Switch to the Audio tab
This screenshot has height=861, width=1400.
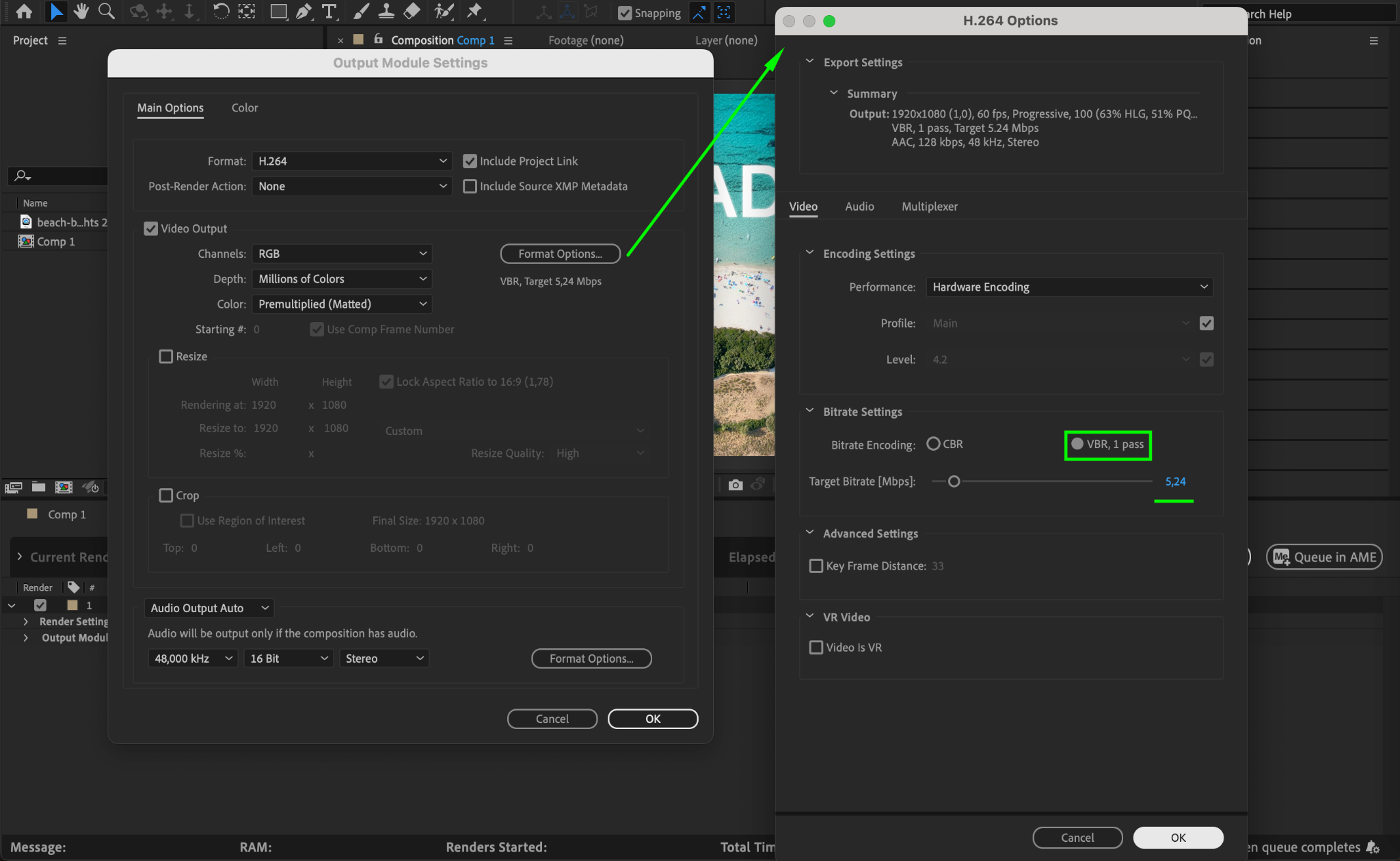click(859, 207)
